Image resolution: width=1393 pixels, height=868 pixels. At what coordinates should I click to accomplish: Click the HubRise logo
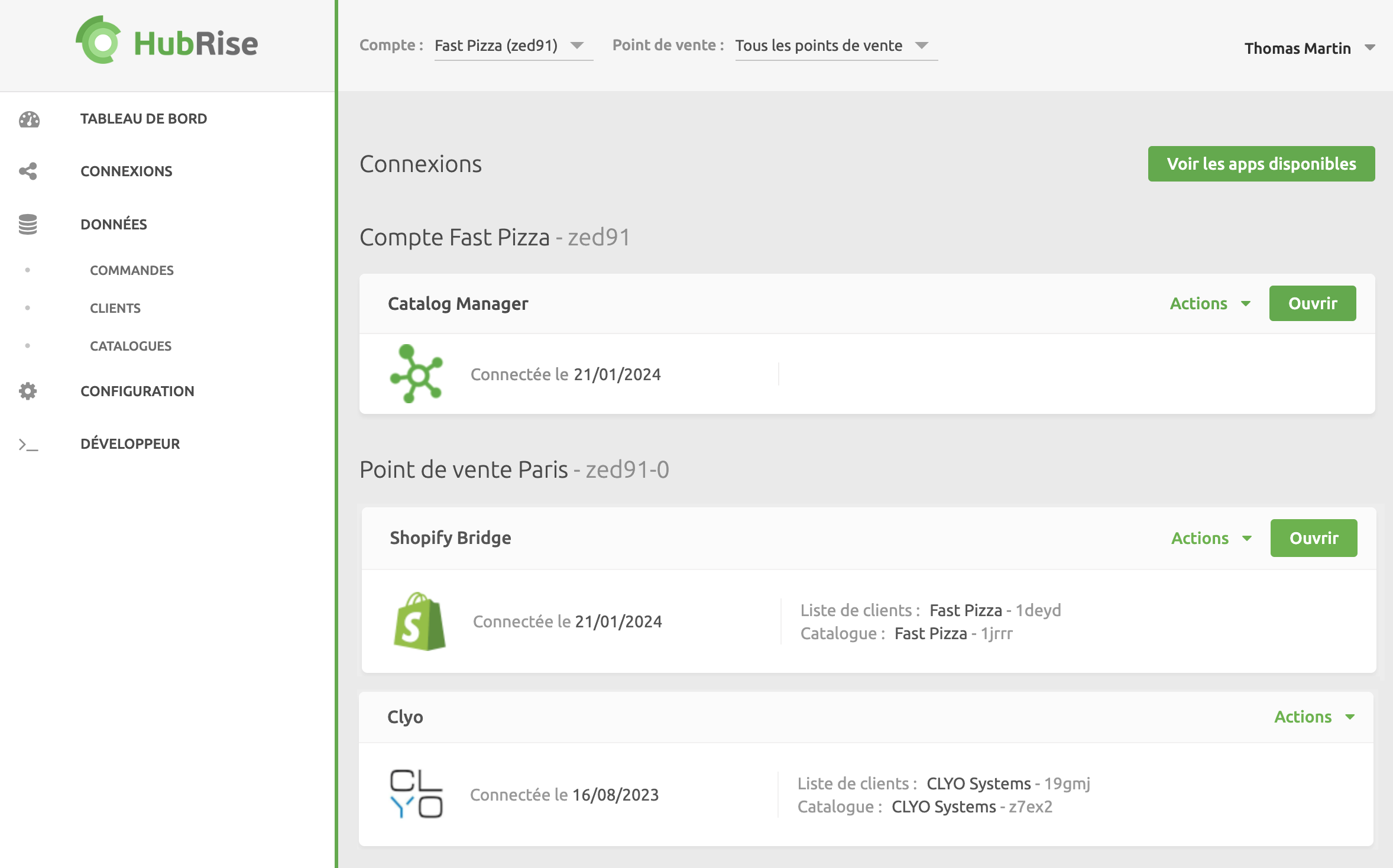click(167, 41)
